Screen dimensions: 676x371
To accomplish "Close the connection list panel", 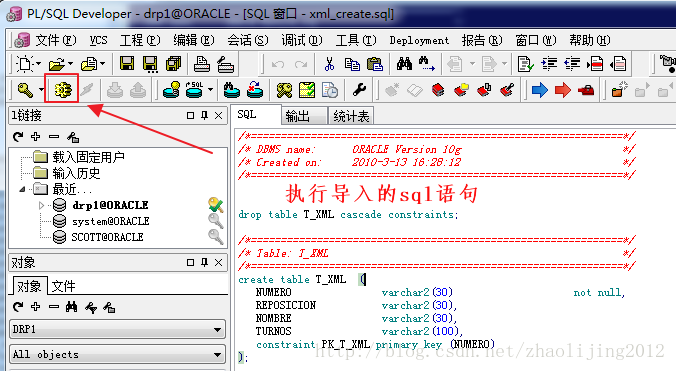I will tap(219, 115).
